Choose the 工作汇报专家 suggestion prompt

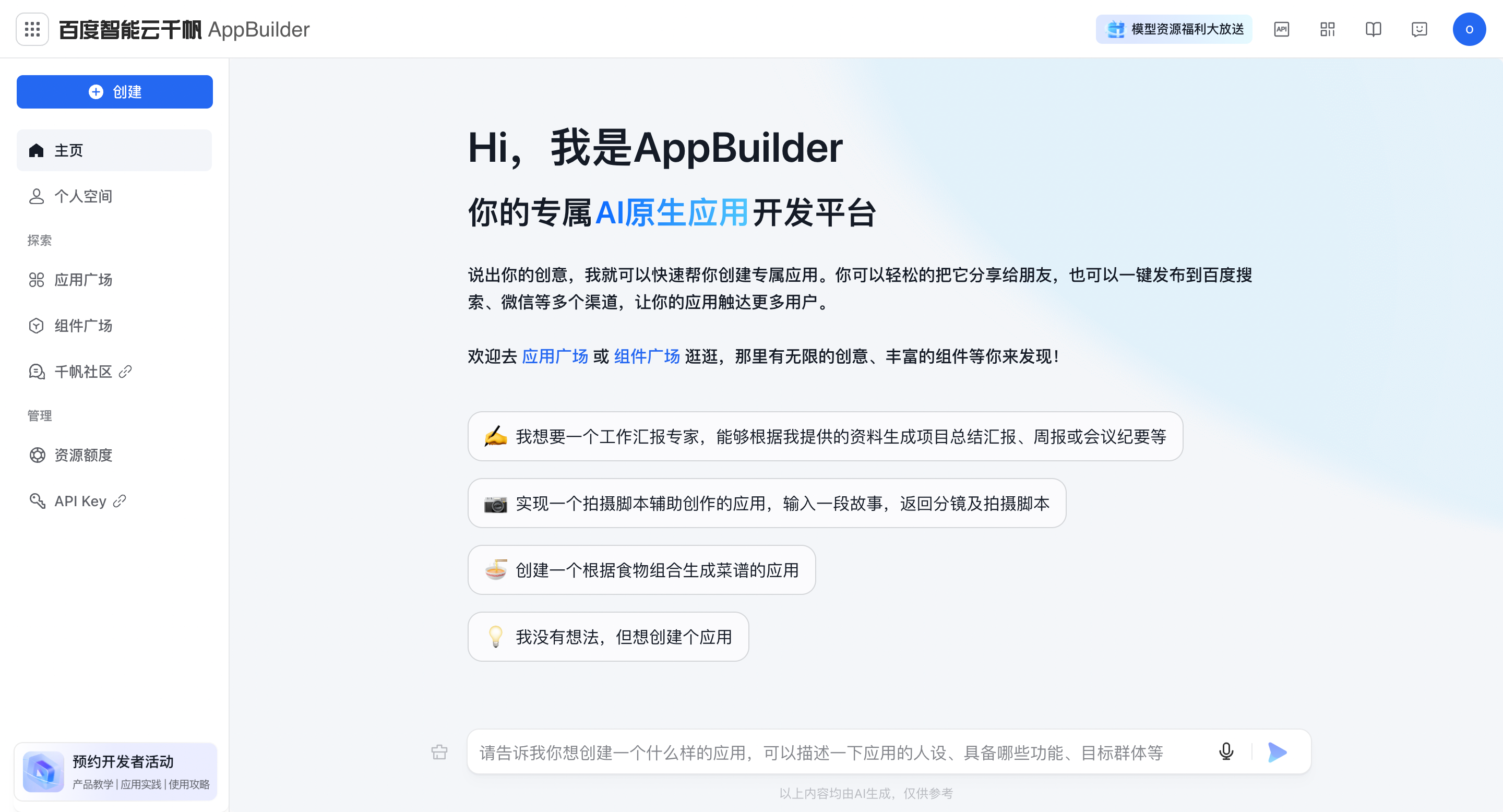pyautogui.click(x=825, y=436)
